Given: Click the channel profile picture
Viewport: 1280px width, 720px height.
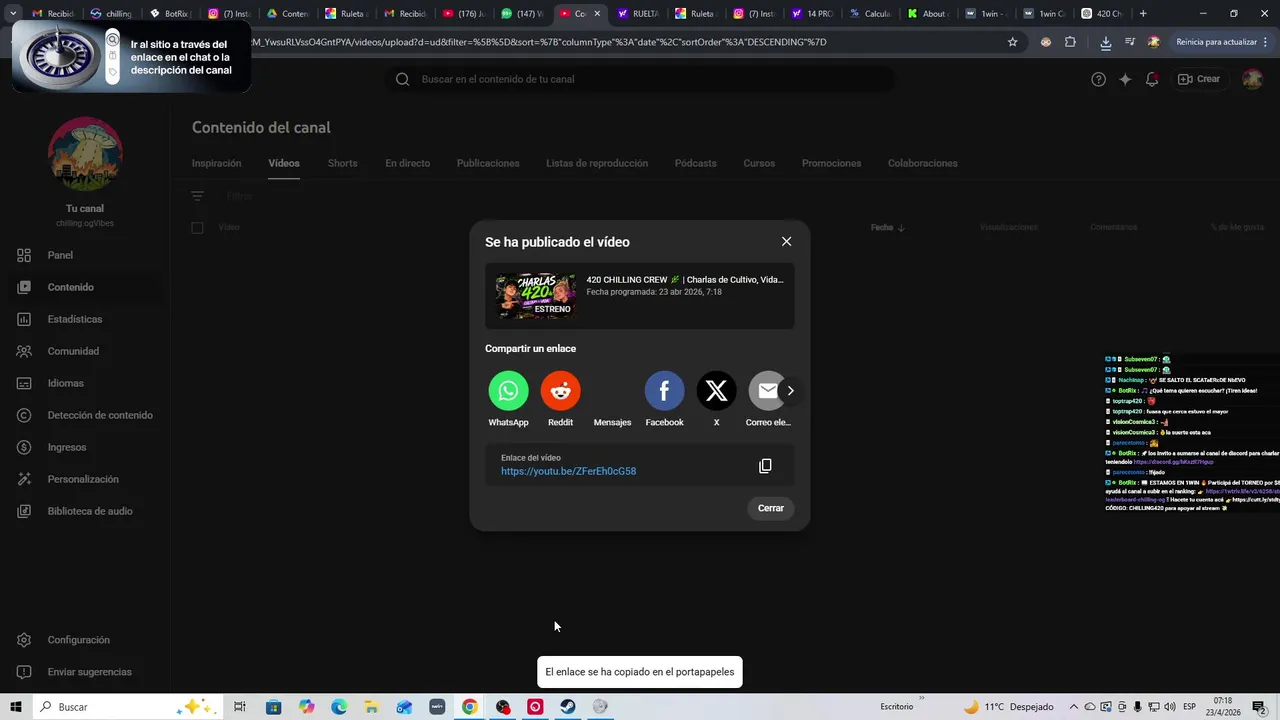Looking at the screenshot, I should [x=85, y=154].
